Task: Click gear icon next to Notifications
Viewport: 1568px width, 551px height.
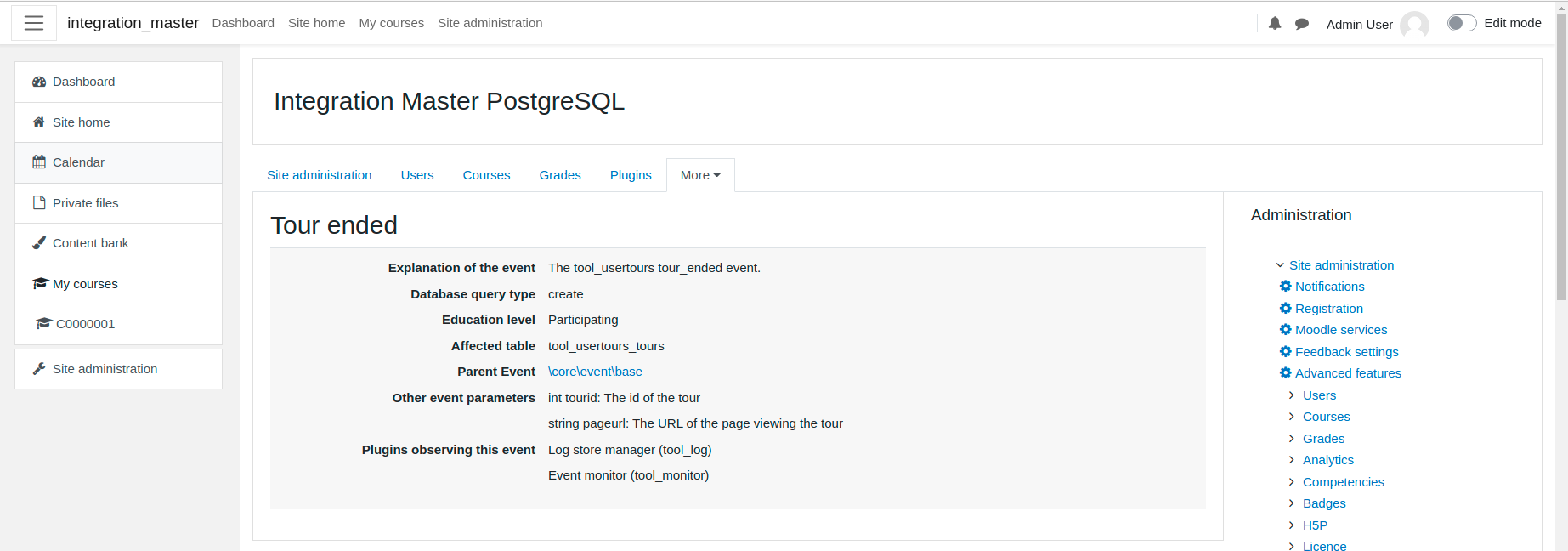Action: pyautogui.click(x=1286, y=287)
